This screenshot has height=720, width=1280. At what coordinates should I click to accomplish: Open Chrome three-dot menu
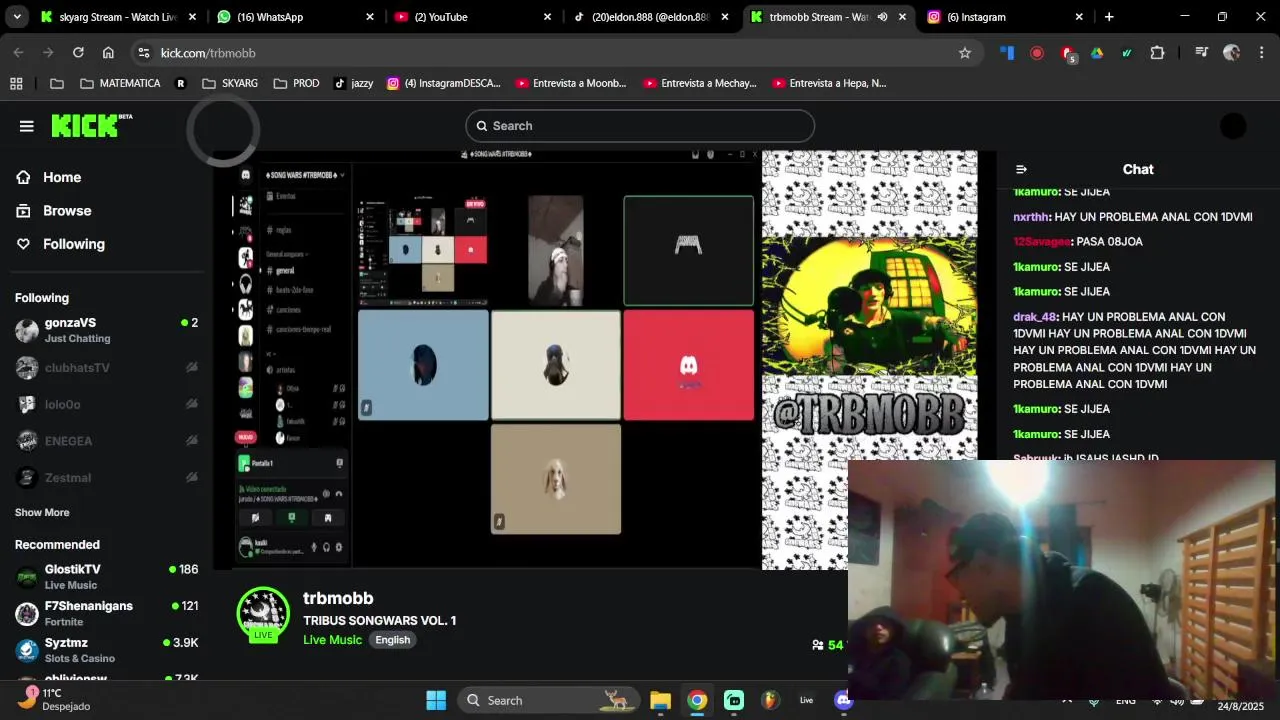pos(1262,53)
